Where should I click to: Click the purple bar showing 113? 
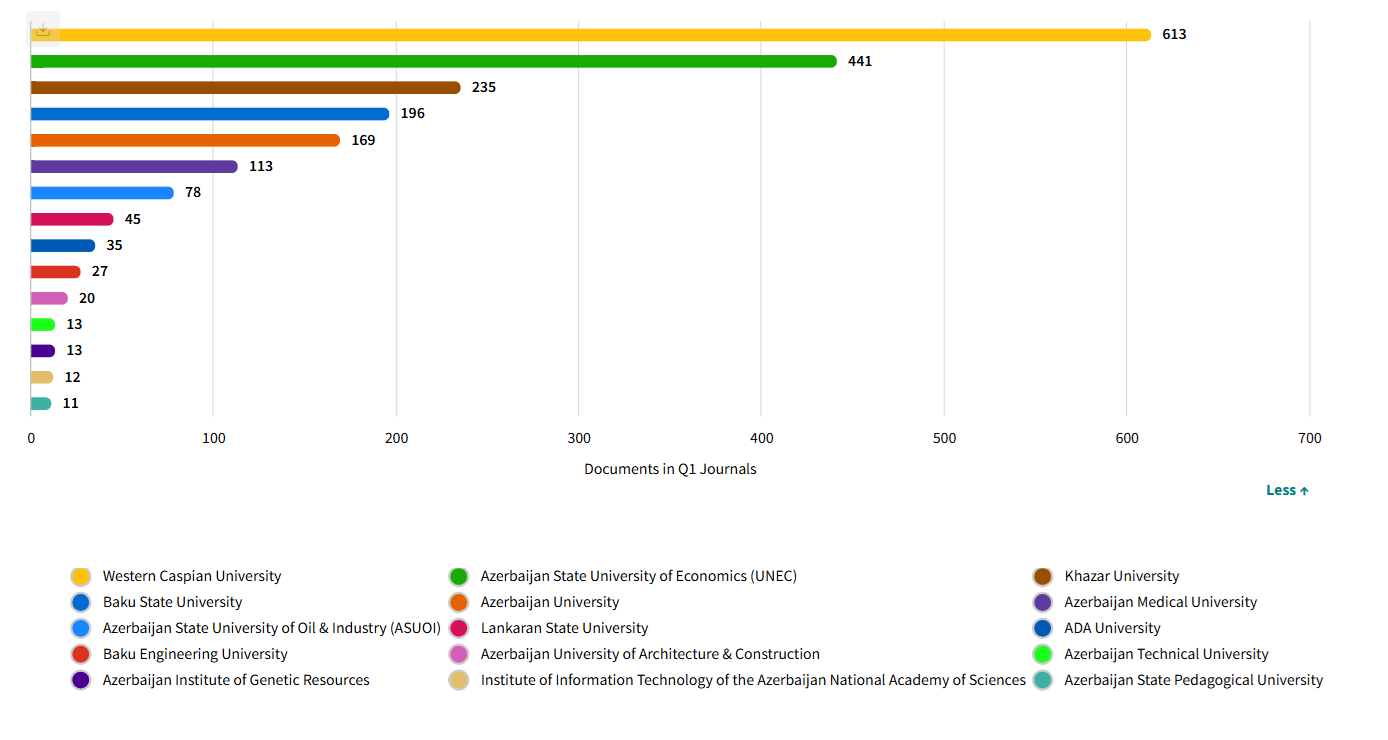[134, 167]
